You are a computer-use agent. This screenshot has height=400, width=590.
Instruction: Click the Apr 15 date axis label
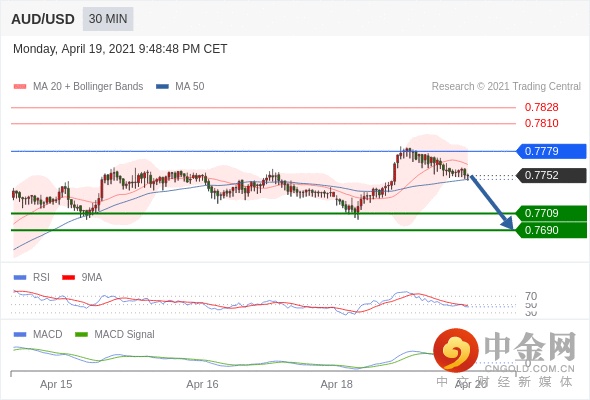(x=56, y=384)
